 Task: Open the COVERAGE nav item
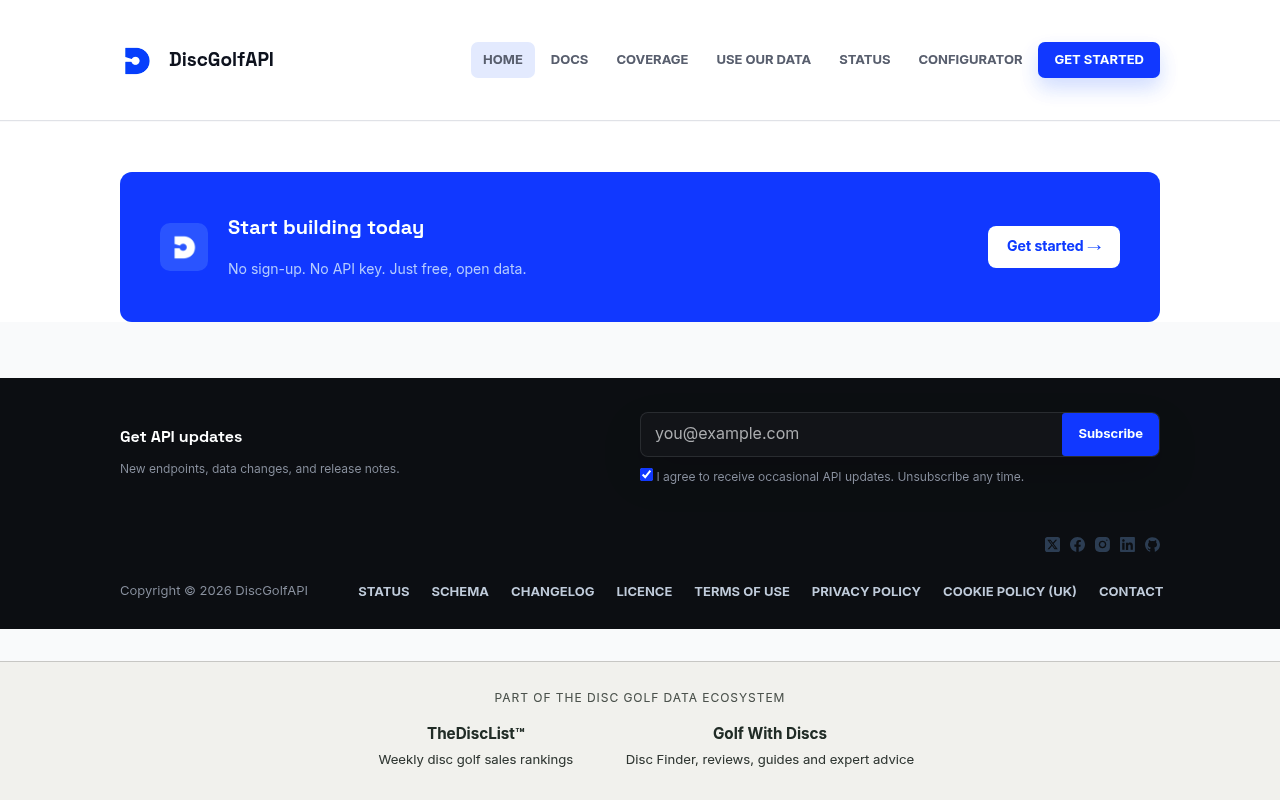pos(652,60)
